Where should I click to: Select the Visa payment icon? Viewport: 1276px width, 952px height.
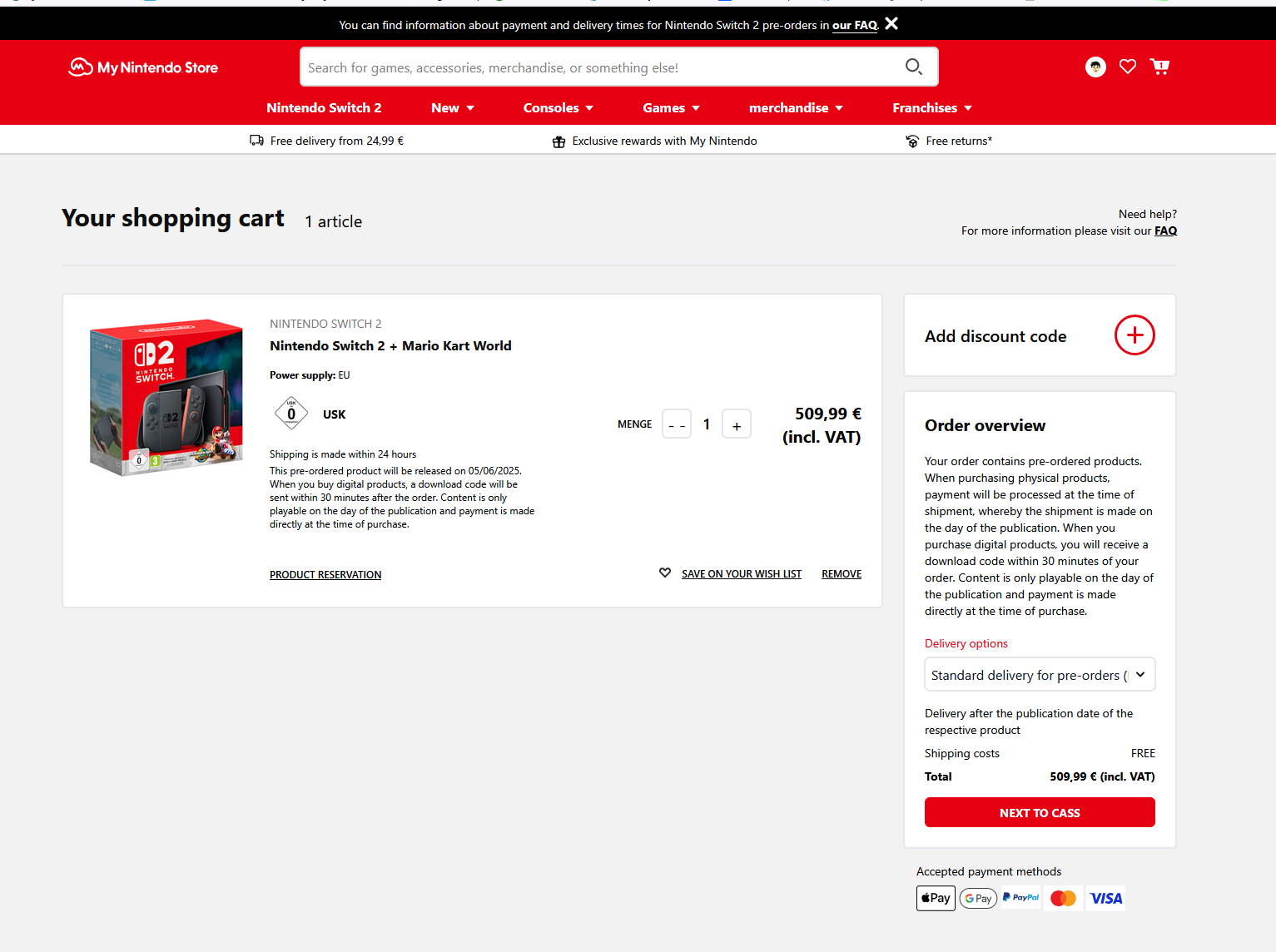[1106, 898]
